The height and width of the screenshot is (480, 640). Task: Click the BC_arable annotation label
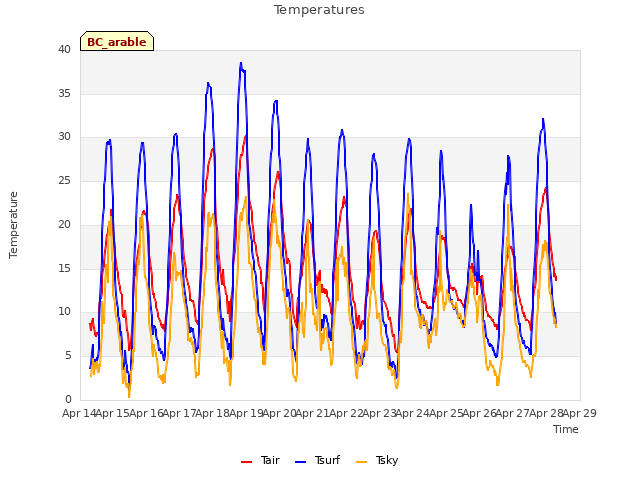(117, 41)
